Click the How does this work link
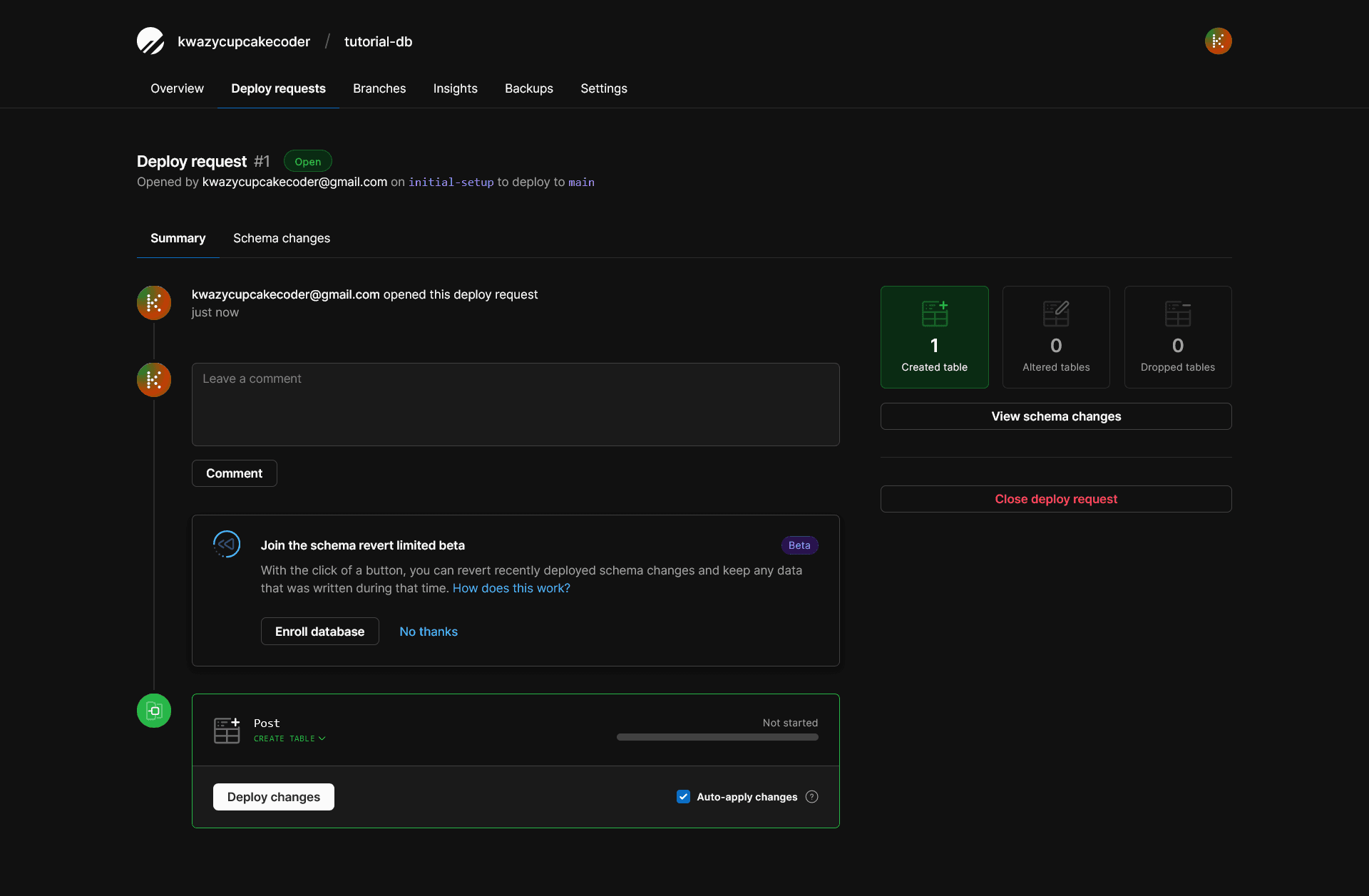This screenshot has width=1369, height=896. (x=511, y=587)
